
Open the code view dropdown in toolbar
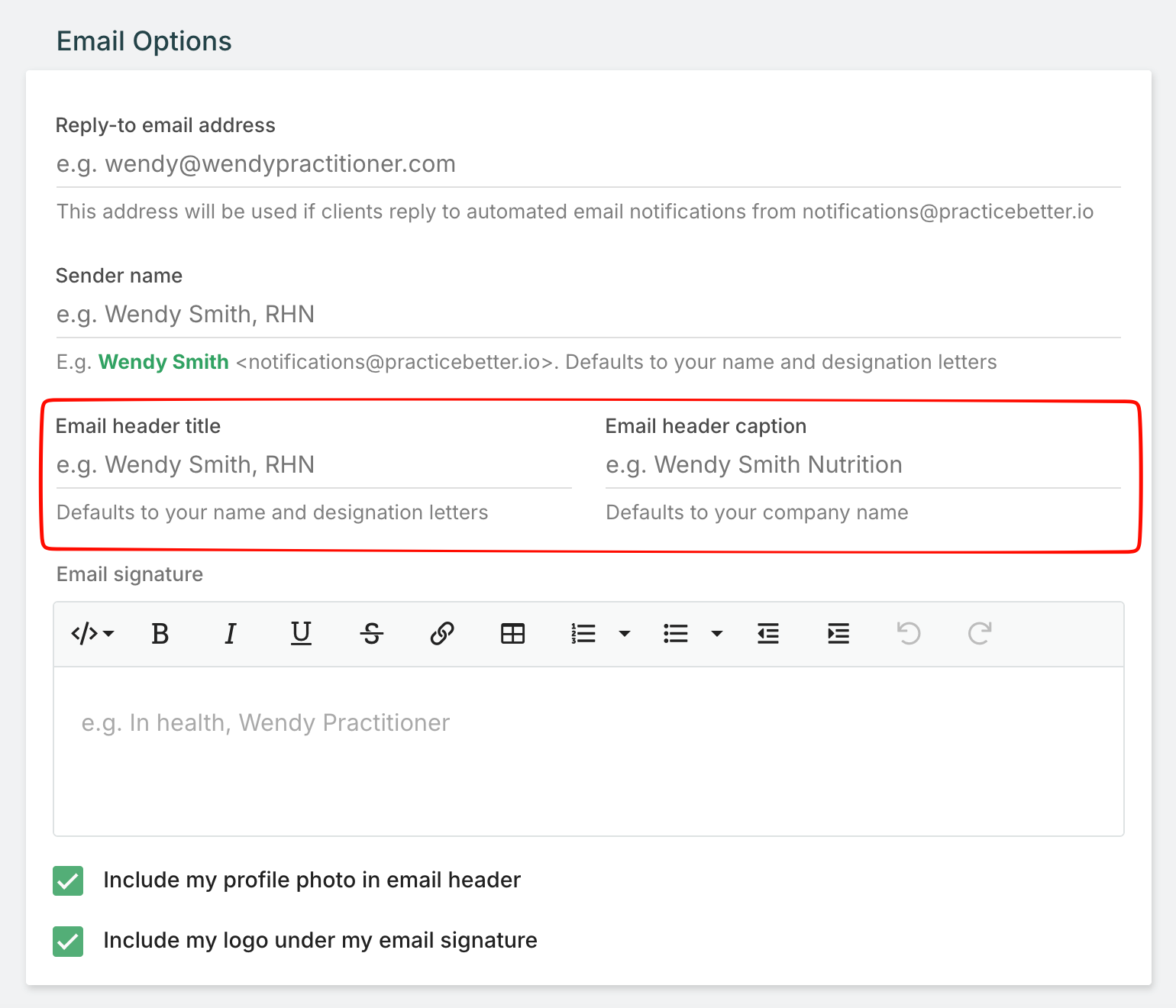pyautogui.click(x=92, y=634)
